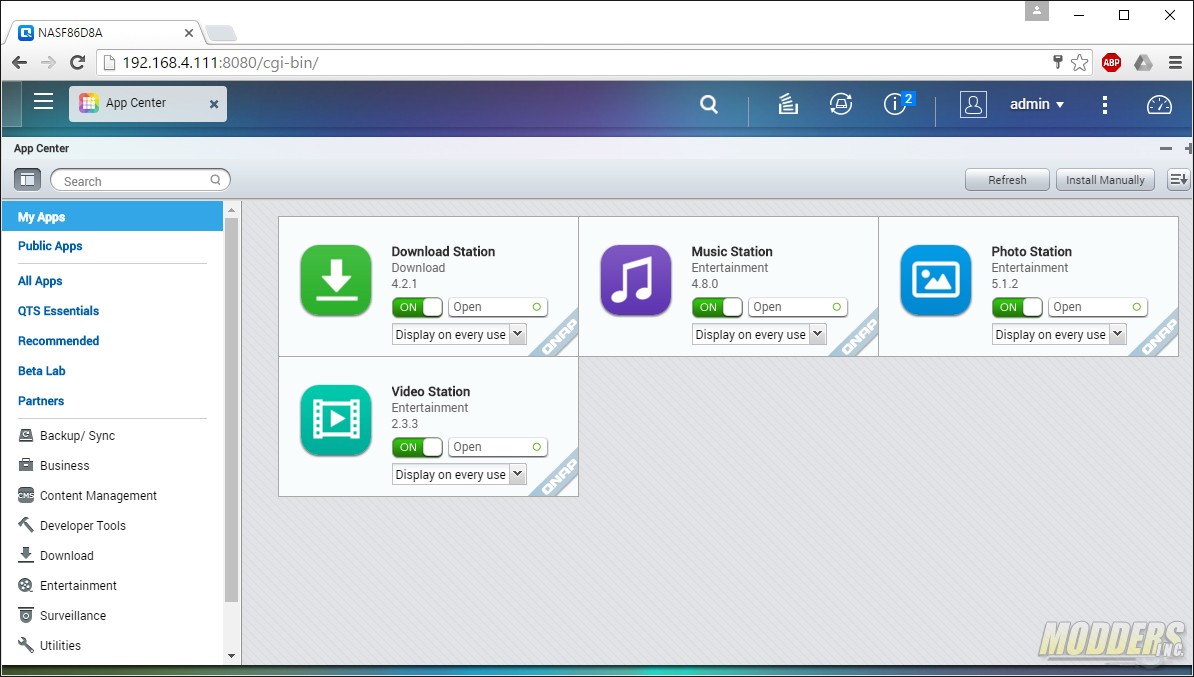Turn off Video Station ON switch
This screenshot has height=677, width=1194.
pos(417,447)
